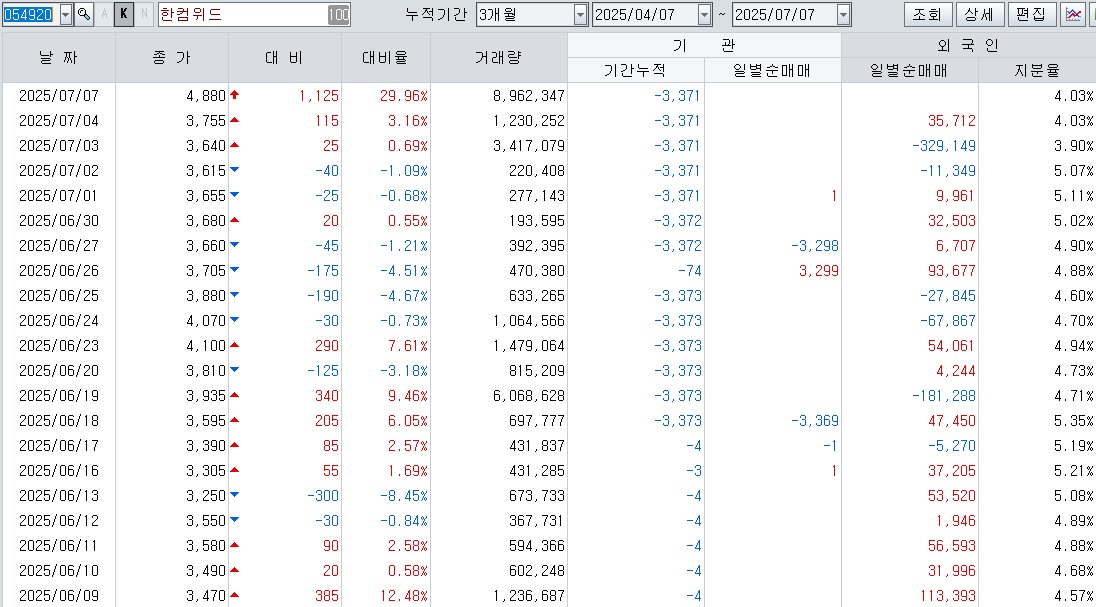Click foreign net trade -329,149

tap(944, 146)
